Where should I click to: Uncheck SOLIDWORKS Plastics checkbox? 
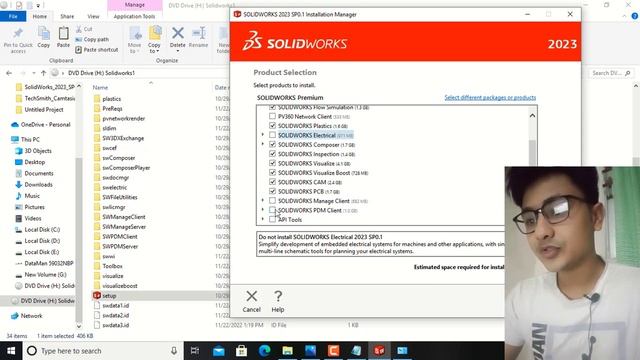[272, 125]
